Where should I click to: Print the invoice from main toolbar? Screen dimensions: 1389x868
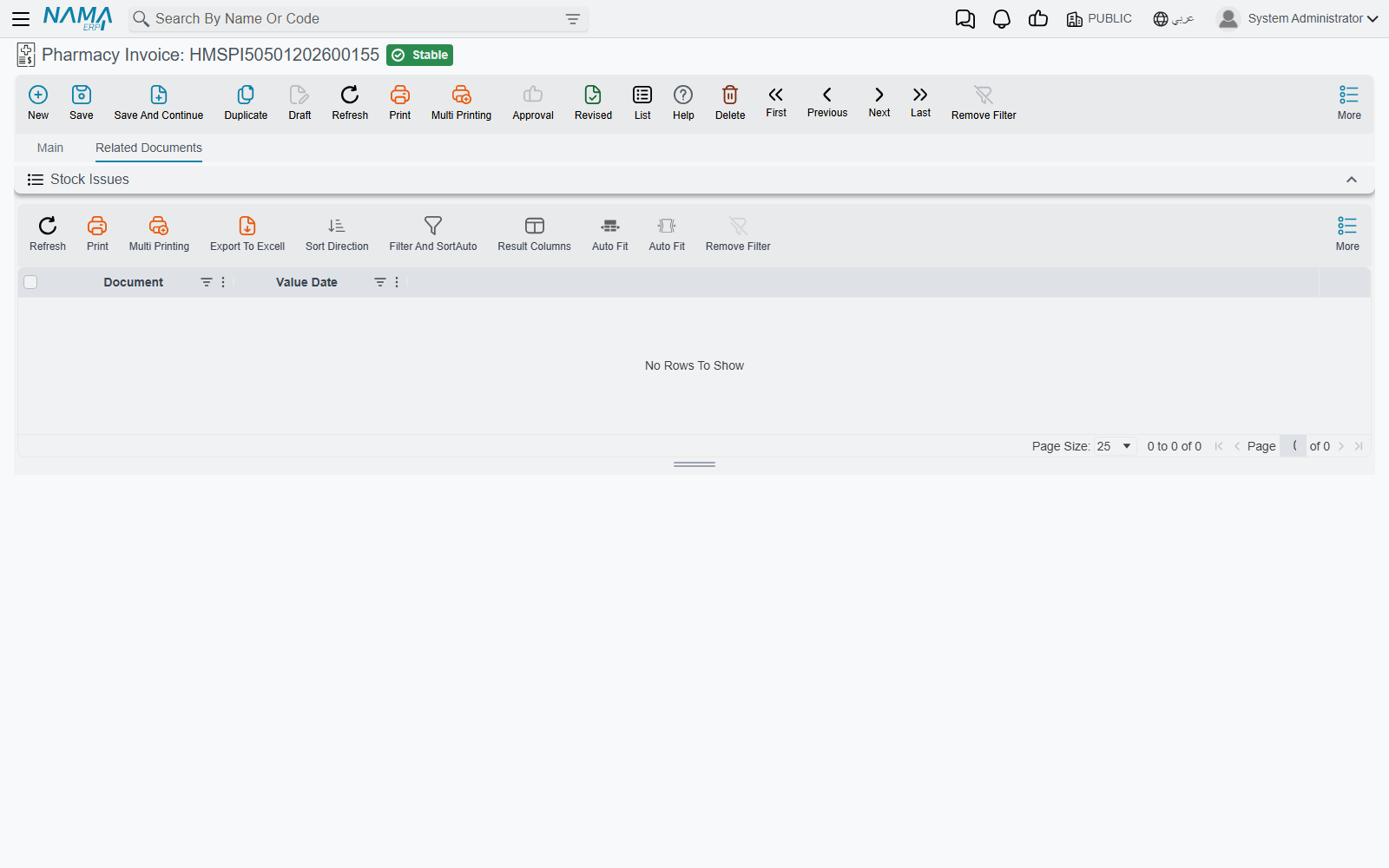pos(400,102)
